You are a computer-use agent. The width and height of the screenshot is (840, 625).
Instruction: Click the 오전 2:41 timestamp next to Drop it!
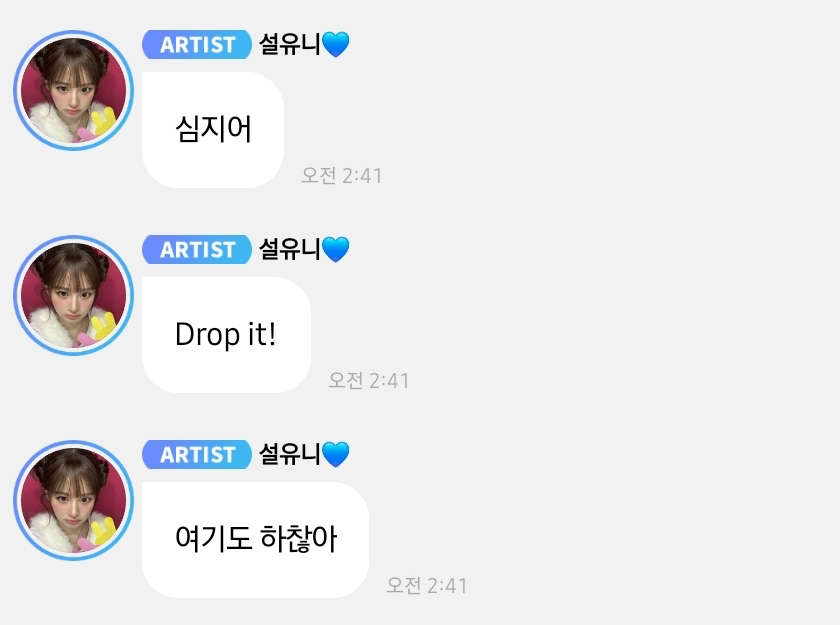(x=369, y=381)
